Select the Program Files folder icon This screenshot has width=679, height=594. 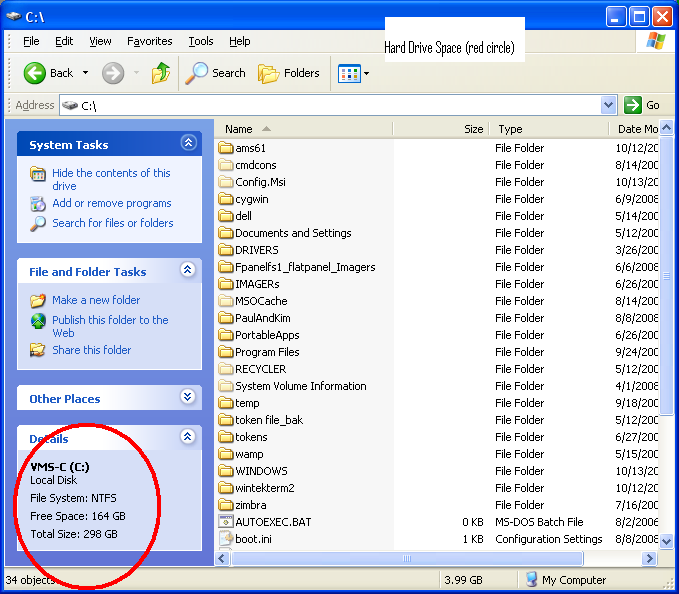(x=226, y=352)
